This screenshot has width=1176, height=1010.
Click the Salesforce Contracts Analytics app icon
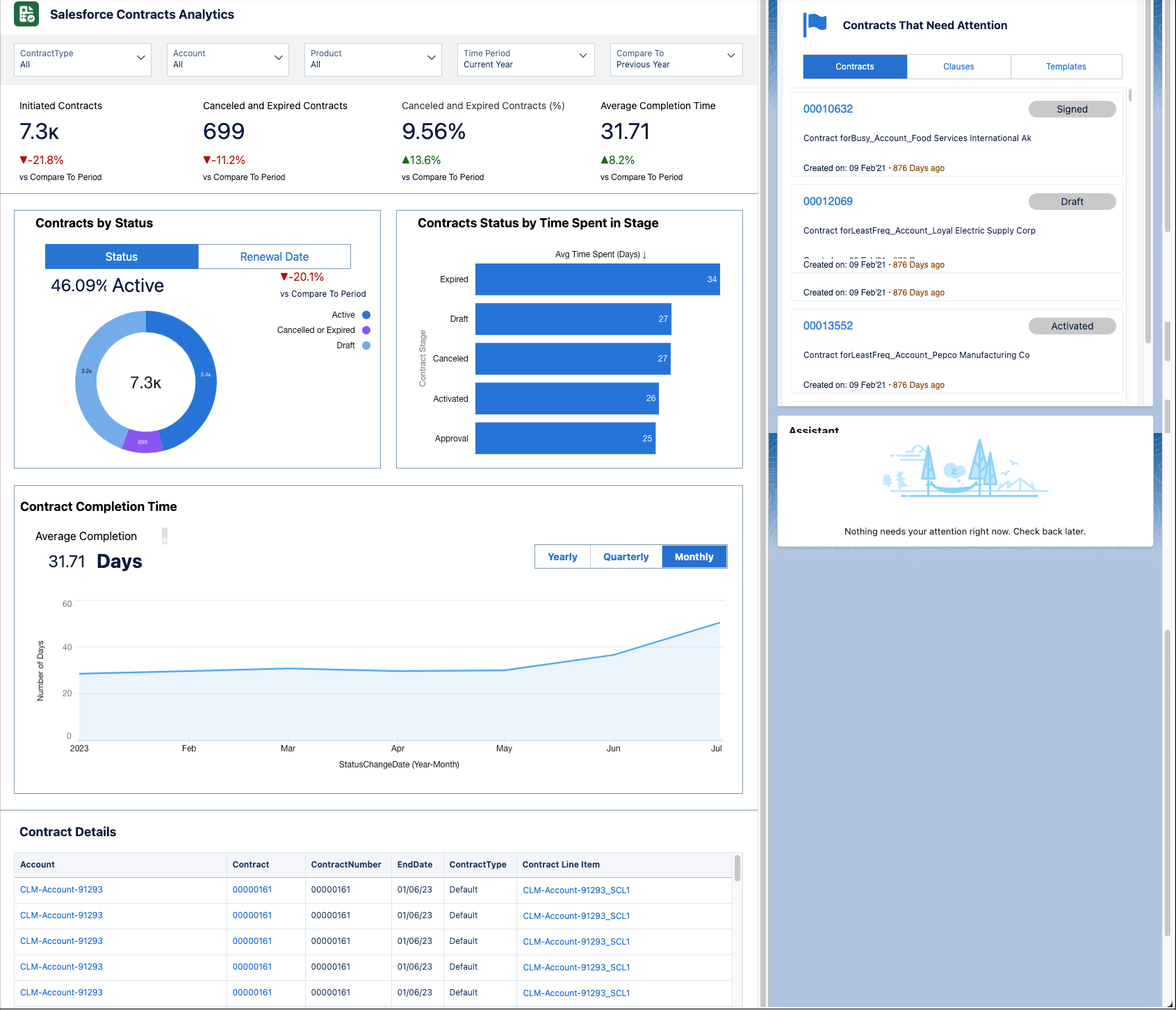tap(26, 14)
